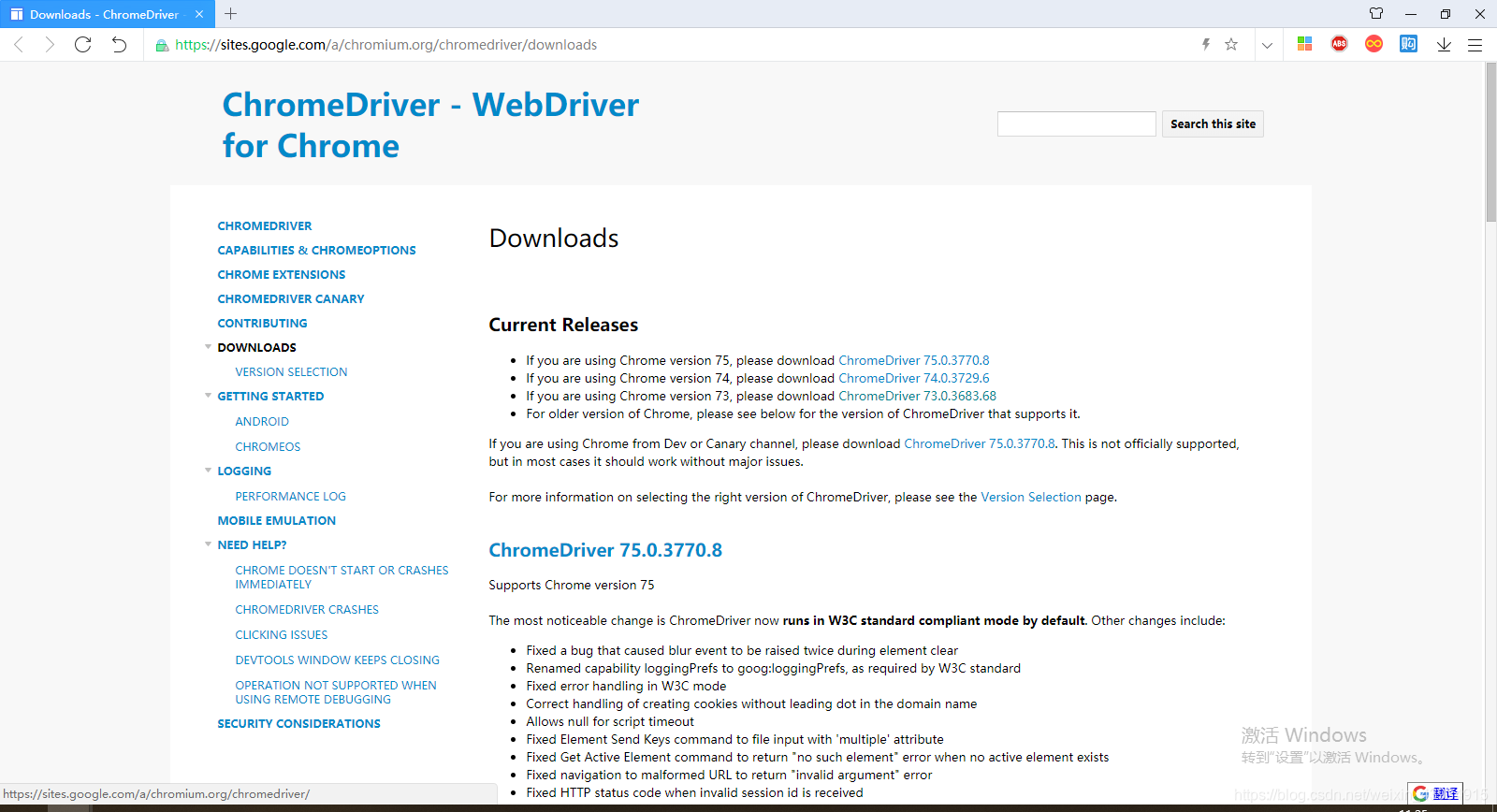Click the Search this site button
The width and height of the screenshot is (1497, 812).
(x=1213, y=123)
